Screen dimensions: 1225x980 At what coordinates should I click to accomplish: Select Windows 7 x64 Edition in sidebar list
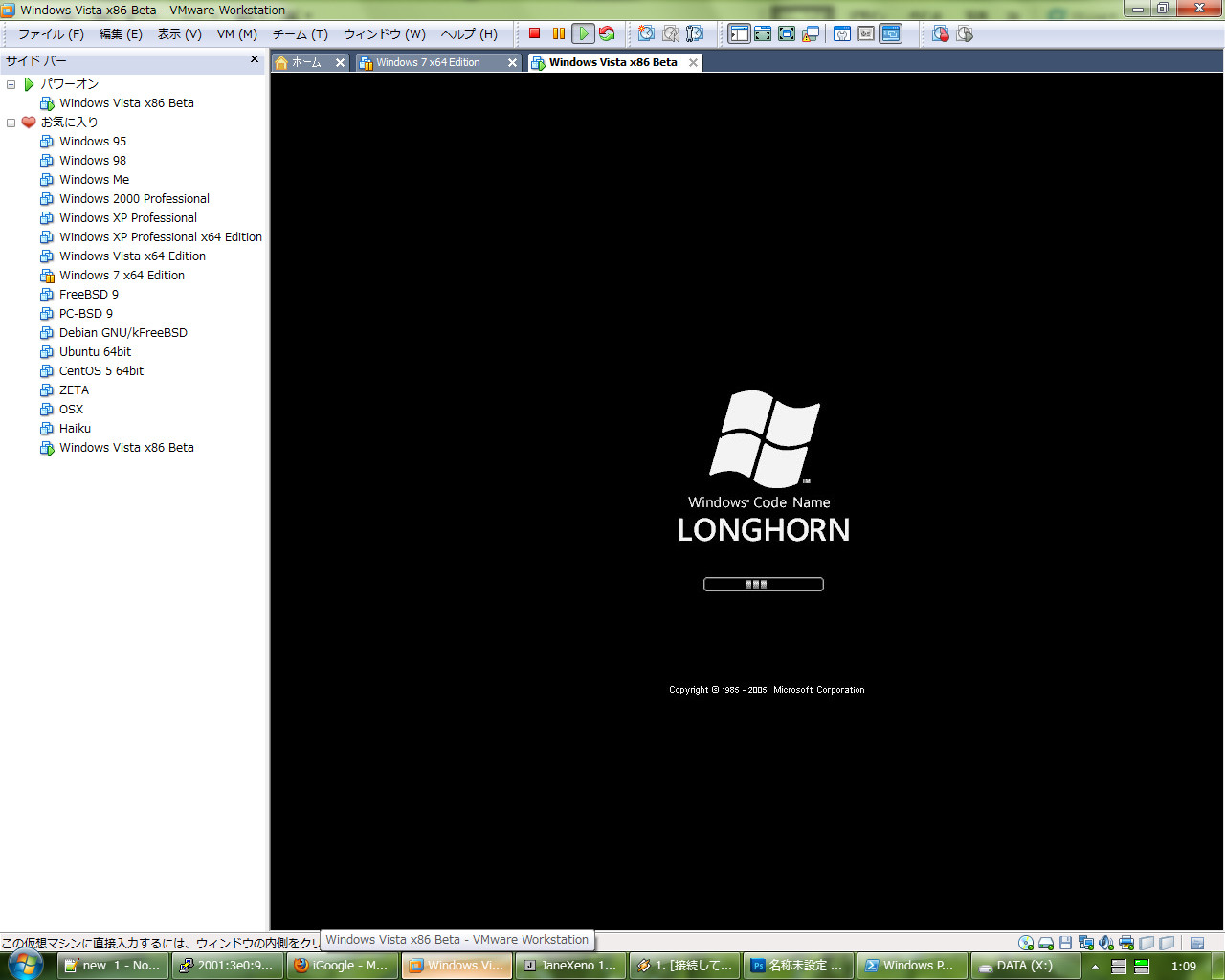(122, 276)
